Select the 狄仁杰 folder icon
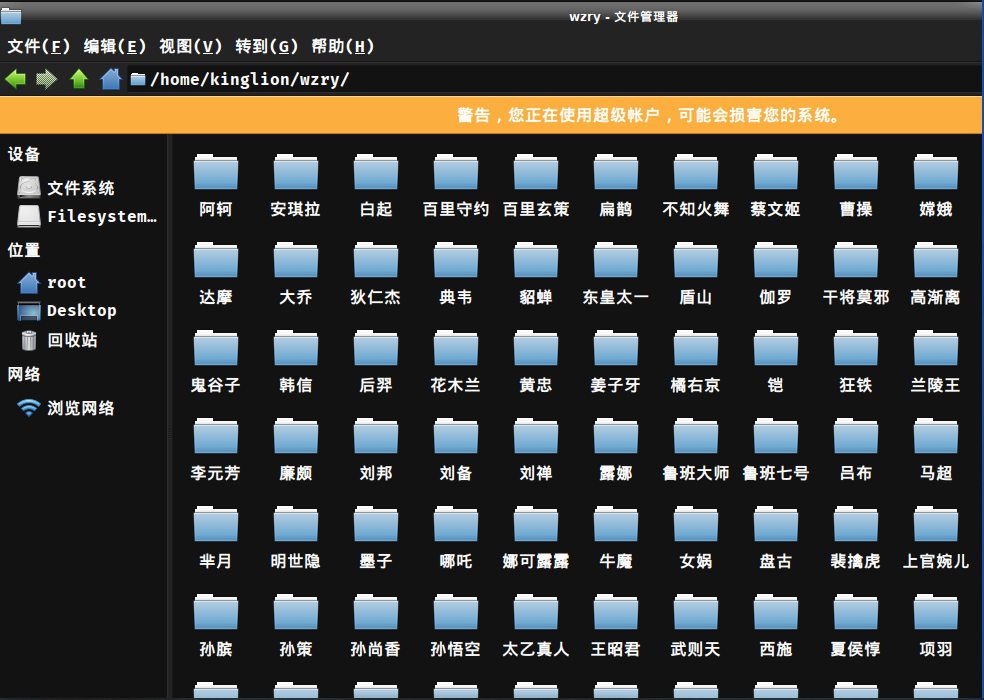This screenshot has width=984, height=700. click(x=376, y=259)
